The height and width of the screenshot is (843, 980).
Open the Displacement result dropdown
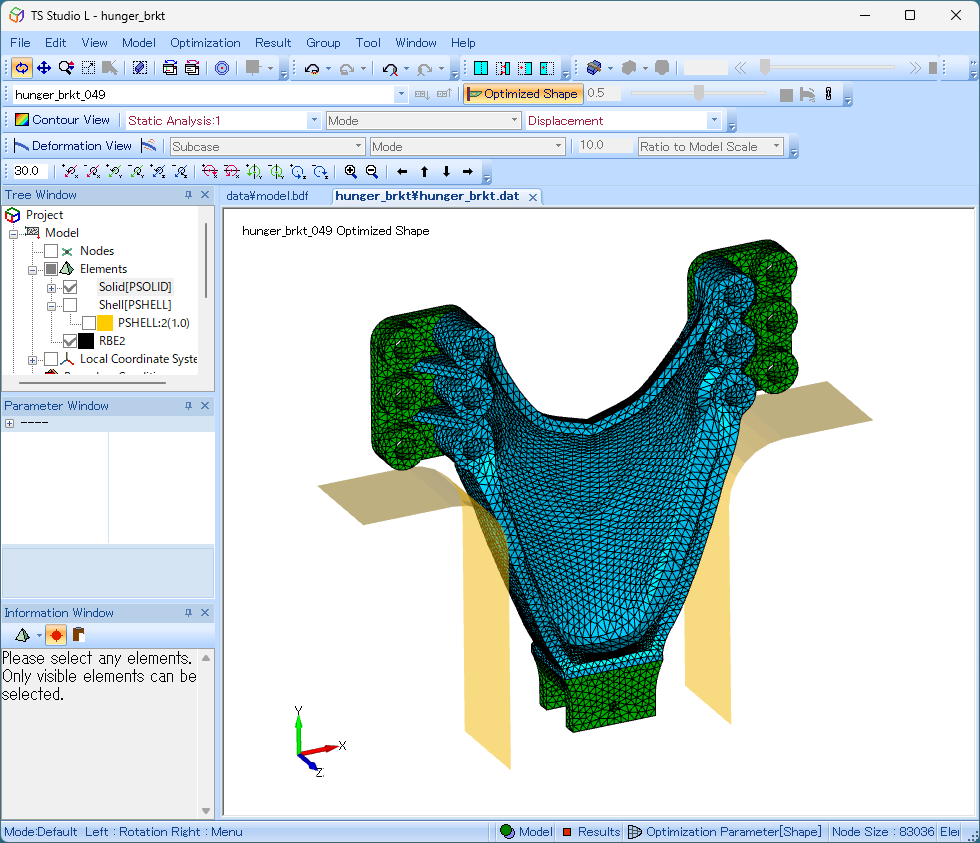(713, 120)
